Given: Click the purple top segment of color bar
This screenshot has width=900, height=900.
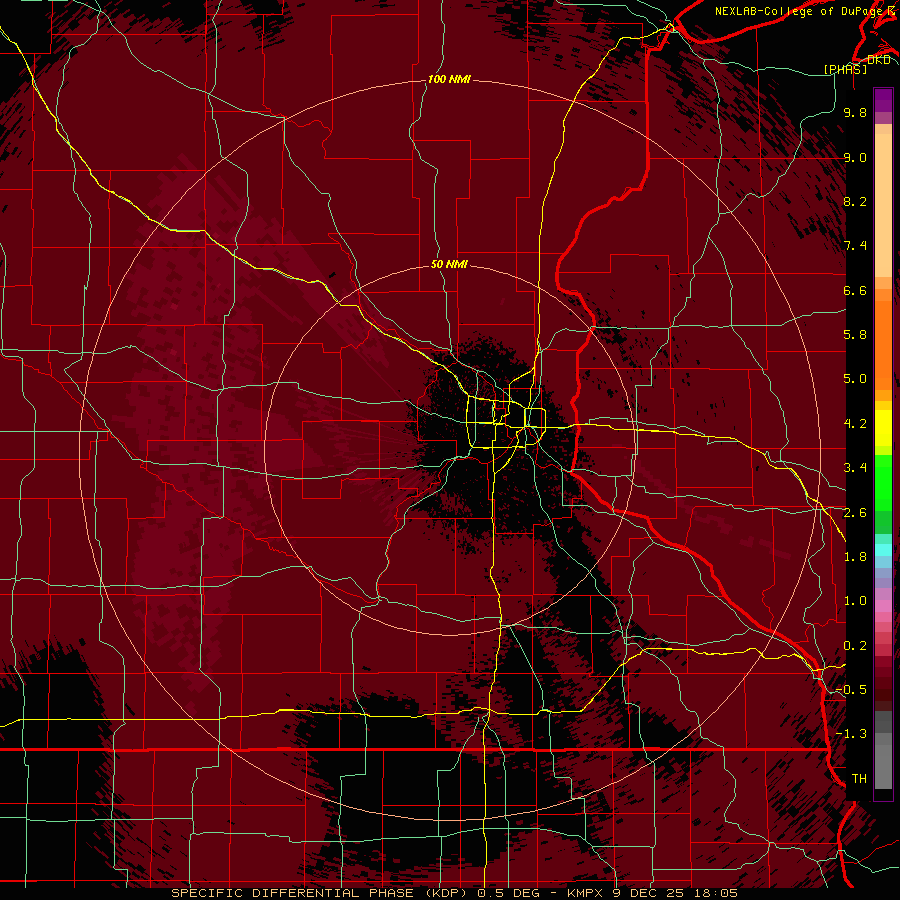Looking at the screenshot, I should point(883,100).
